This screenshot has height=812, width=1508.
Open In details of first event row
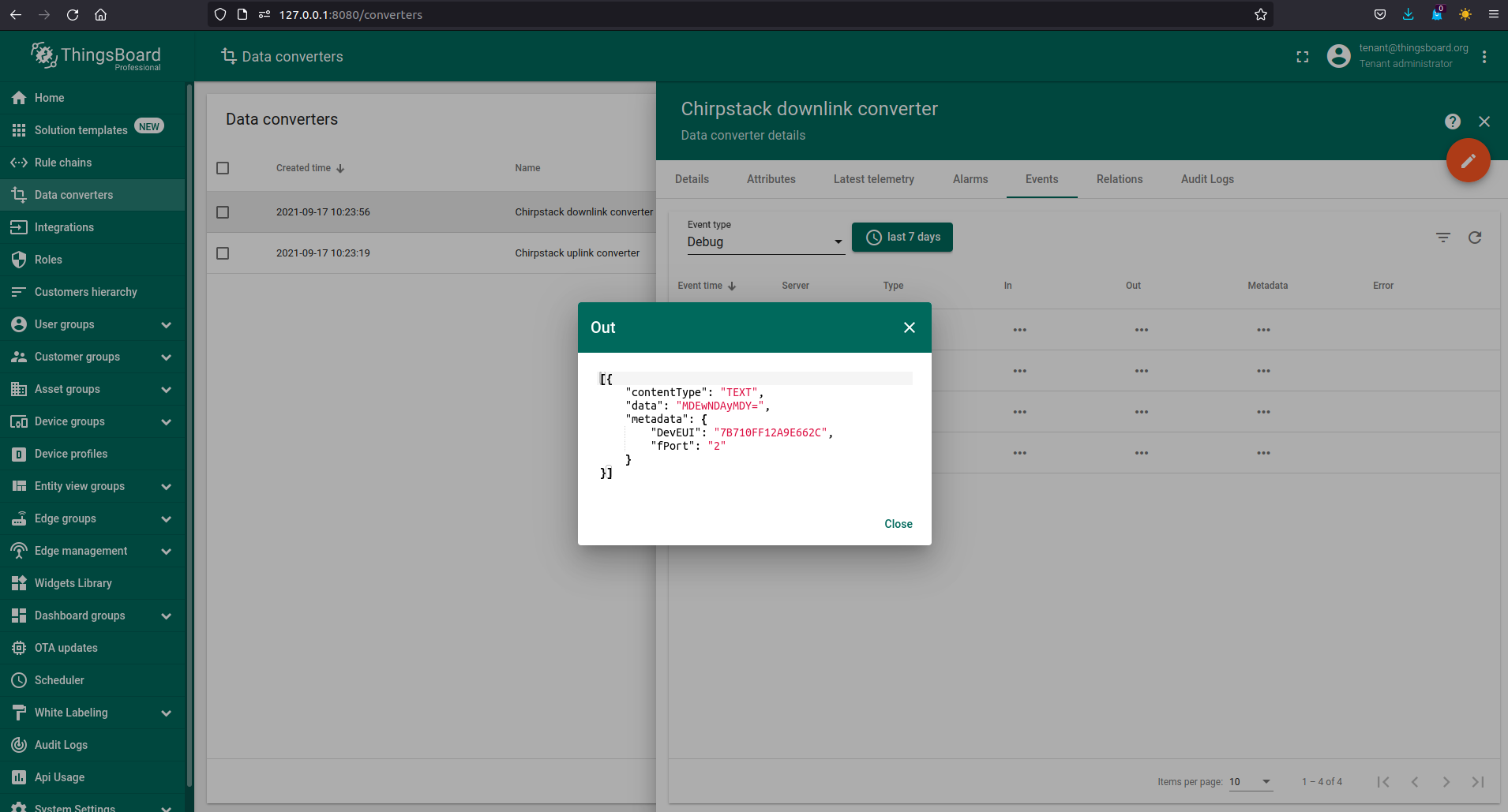click(x=1020, y=330)
